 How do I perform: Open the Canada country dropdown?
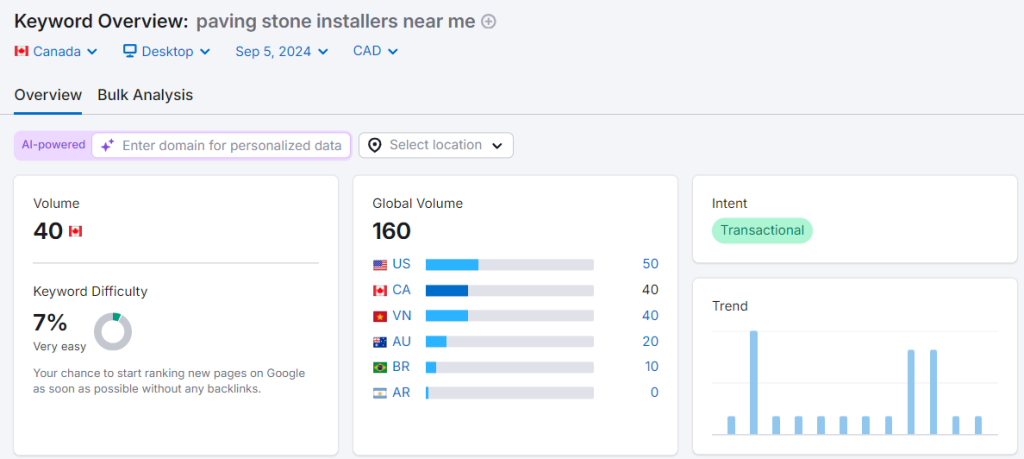pyautogui.click(x=57, y=51)
